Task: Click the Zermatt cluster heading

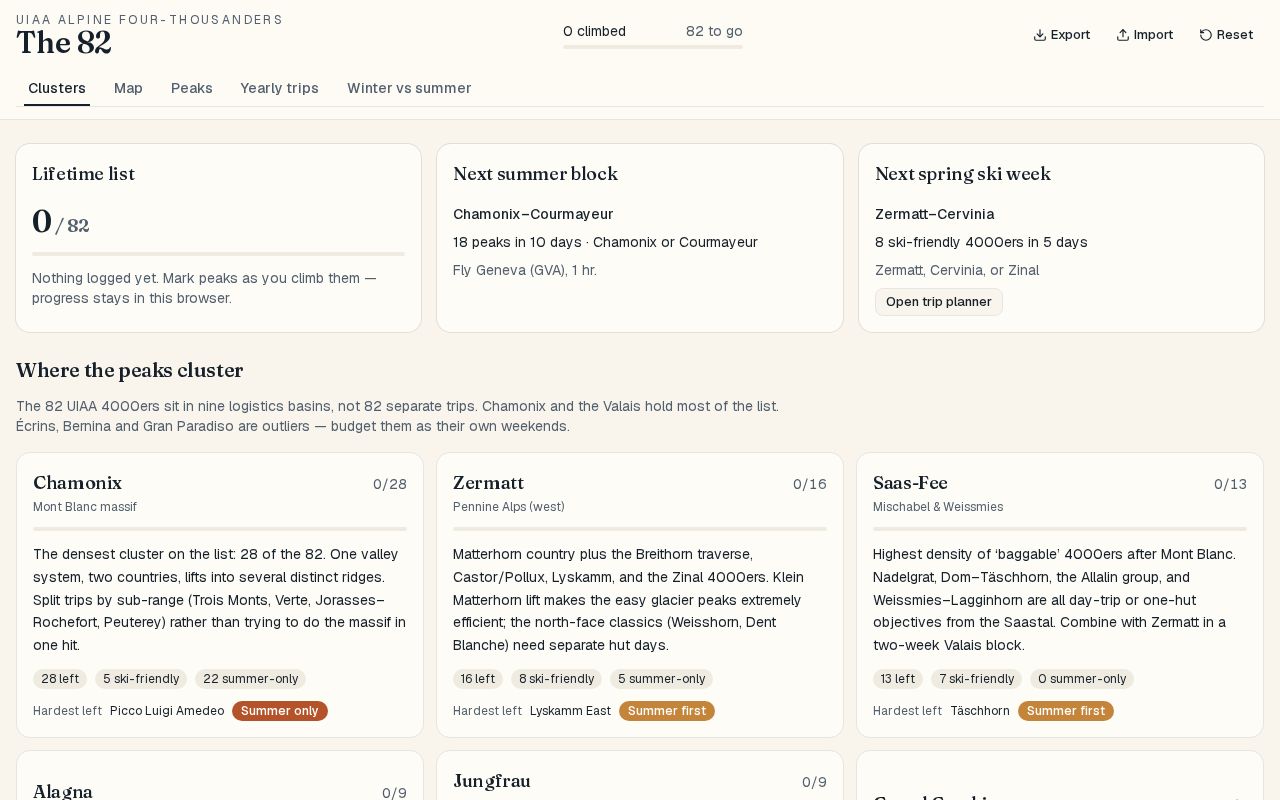Action: (488, 483)
